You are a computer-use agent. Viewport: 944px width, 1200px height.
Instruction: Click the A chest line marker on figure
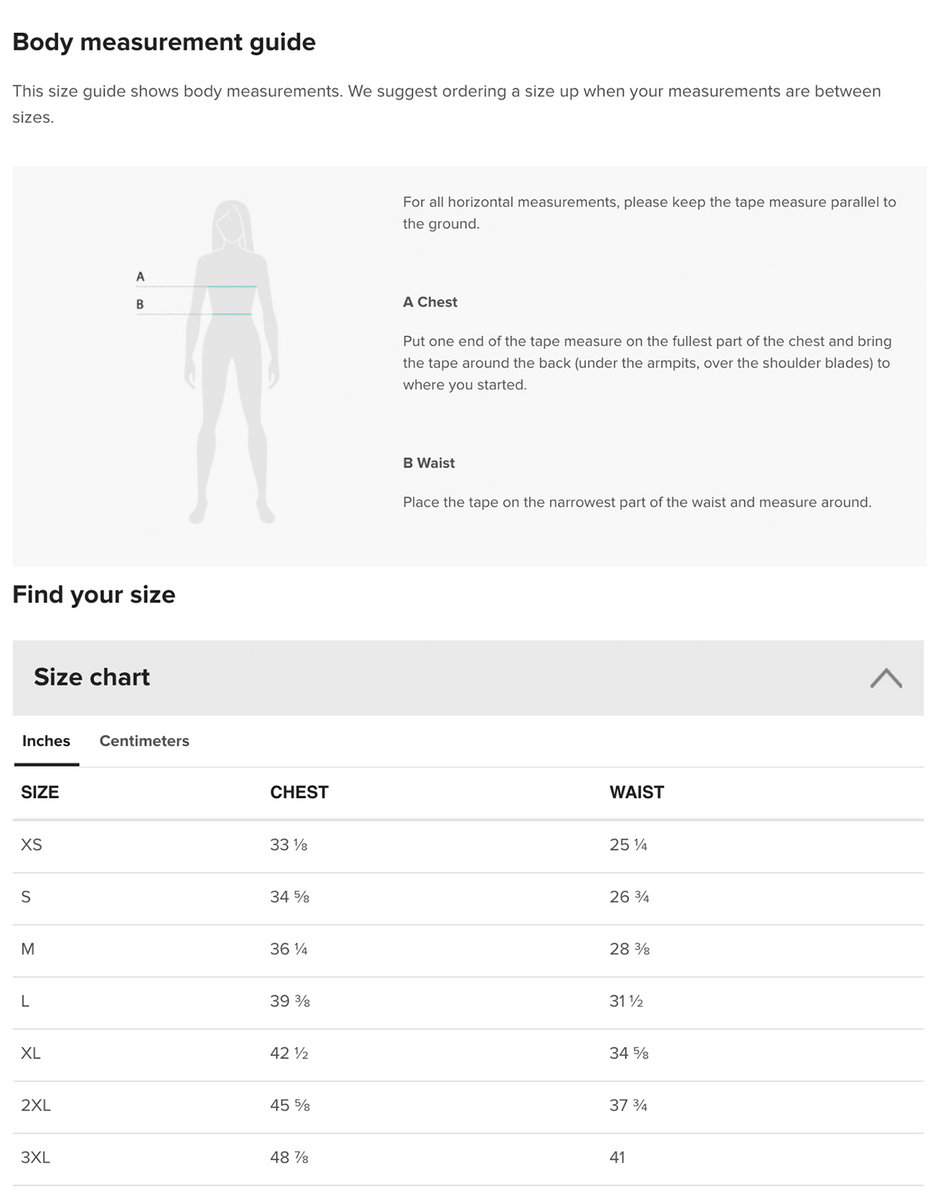click(141, 277)
